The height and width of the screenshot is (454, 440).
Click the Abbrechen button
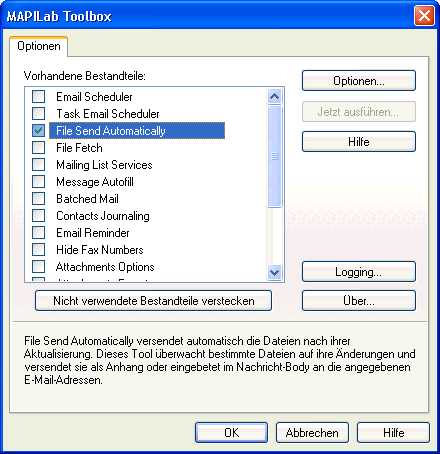[312, 433]
